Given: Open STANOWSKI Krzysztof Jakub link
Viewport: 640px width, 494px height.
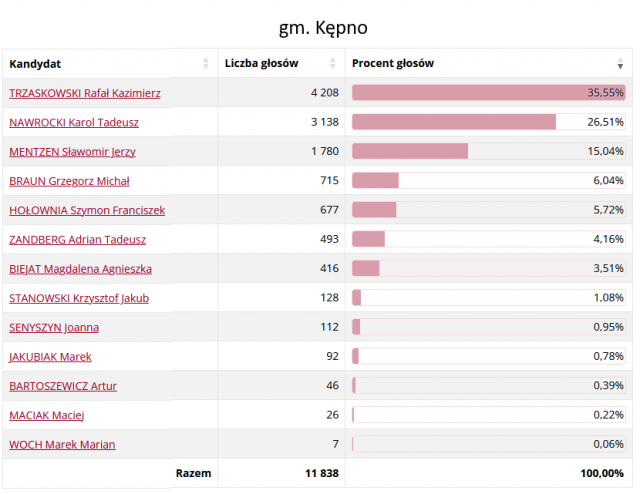Looking at the screenshot, I should click(x=79, y=298).
